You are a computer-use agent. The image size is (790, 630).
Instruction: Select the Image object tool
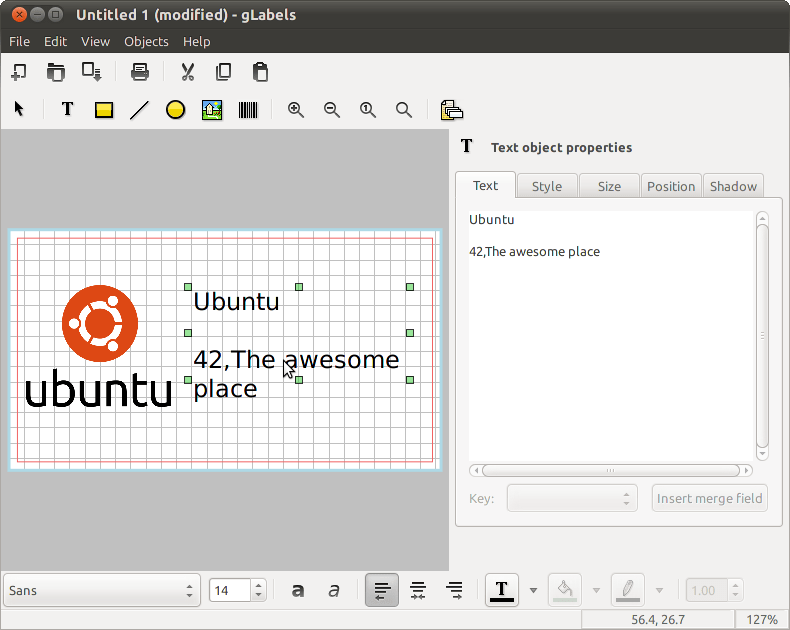(x=212, y=110)
